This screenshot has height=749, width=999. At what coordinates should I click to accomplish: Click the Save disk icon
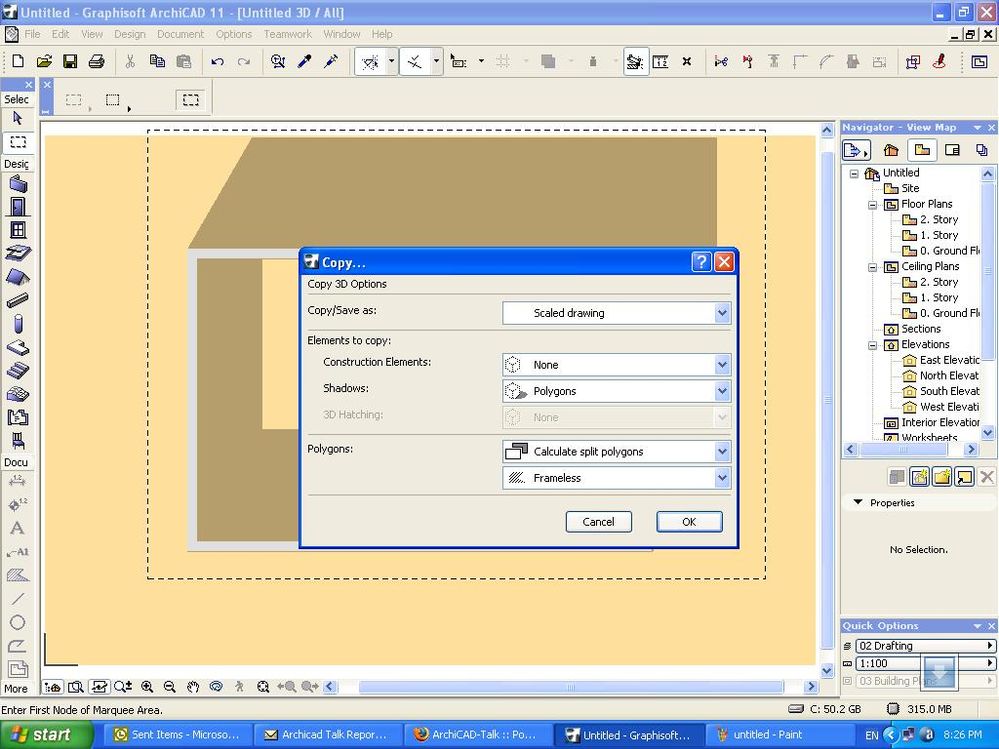pyautogui.click(x=70, y=61)
